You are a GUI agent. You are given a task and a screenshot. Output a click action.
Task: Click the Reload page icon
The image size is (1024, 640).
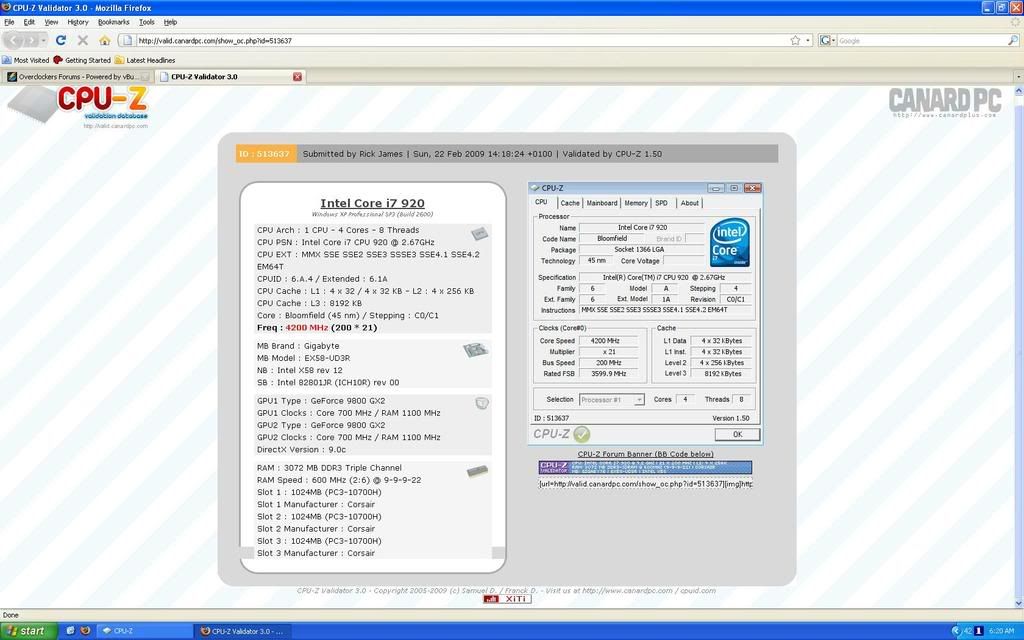(61, 40)
